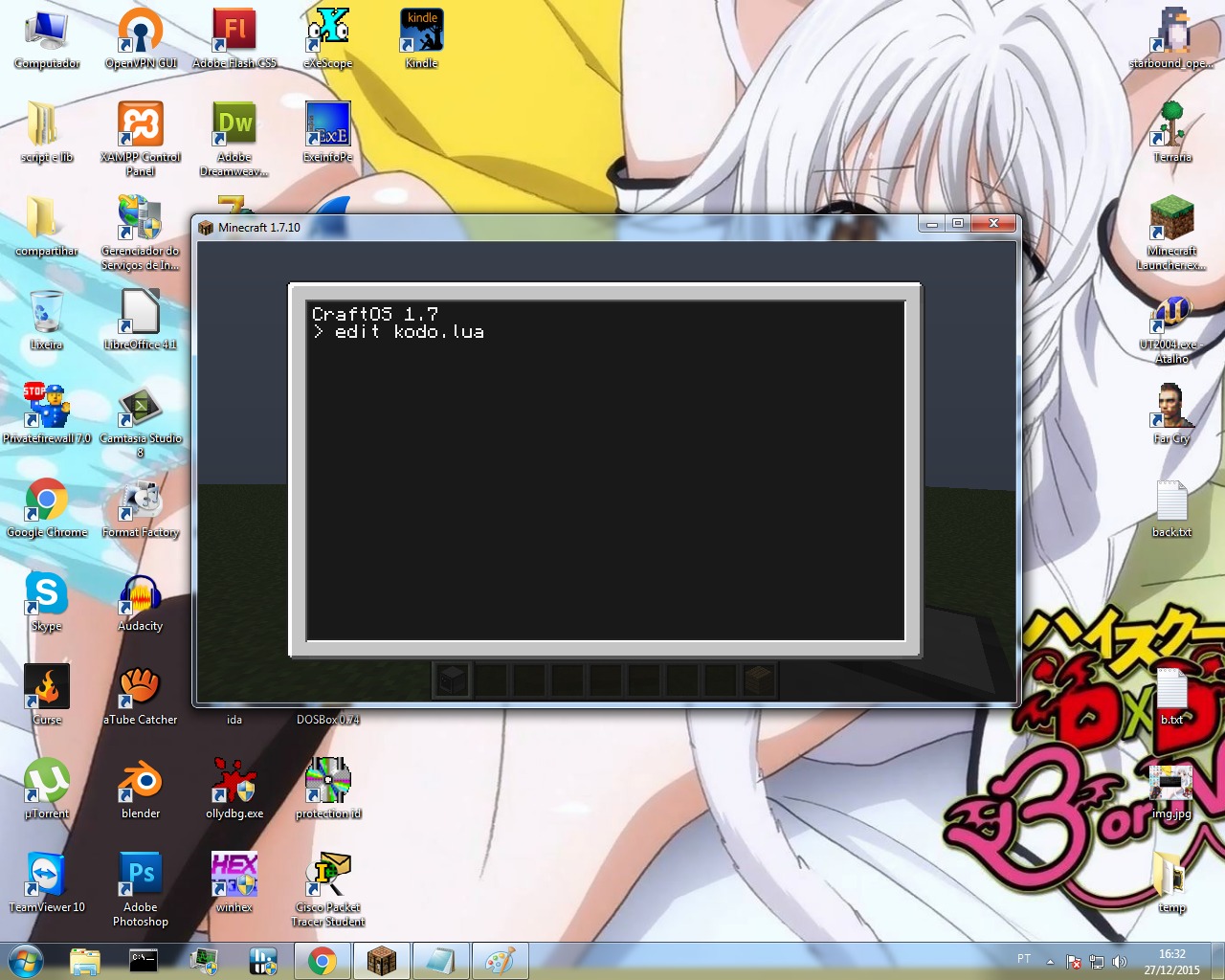
Task: Launch Audacity shortcut
Action: pos(141,601)
